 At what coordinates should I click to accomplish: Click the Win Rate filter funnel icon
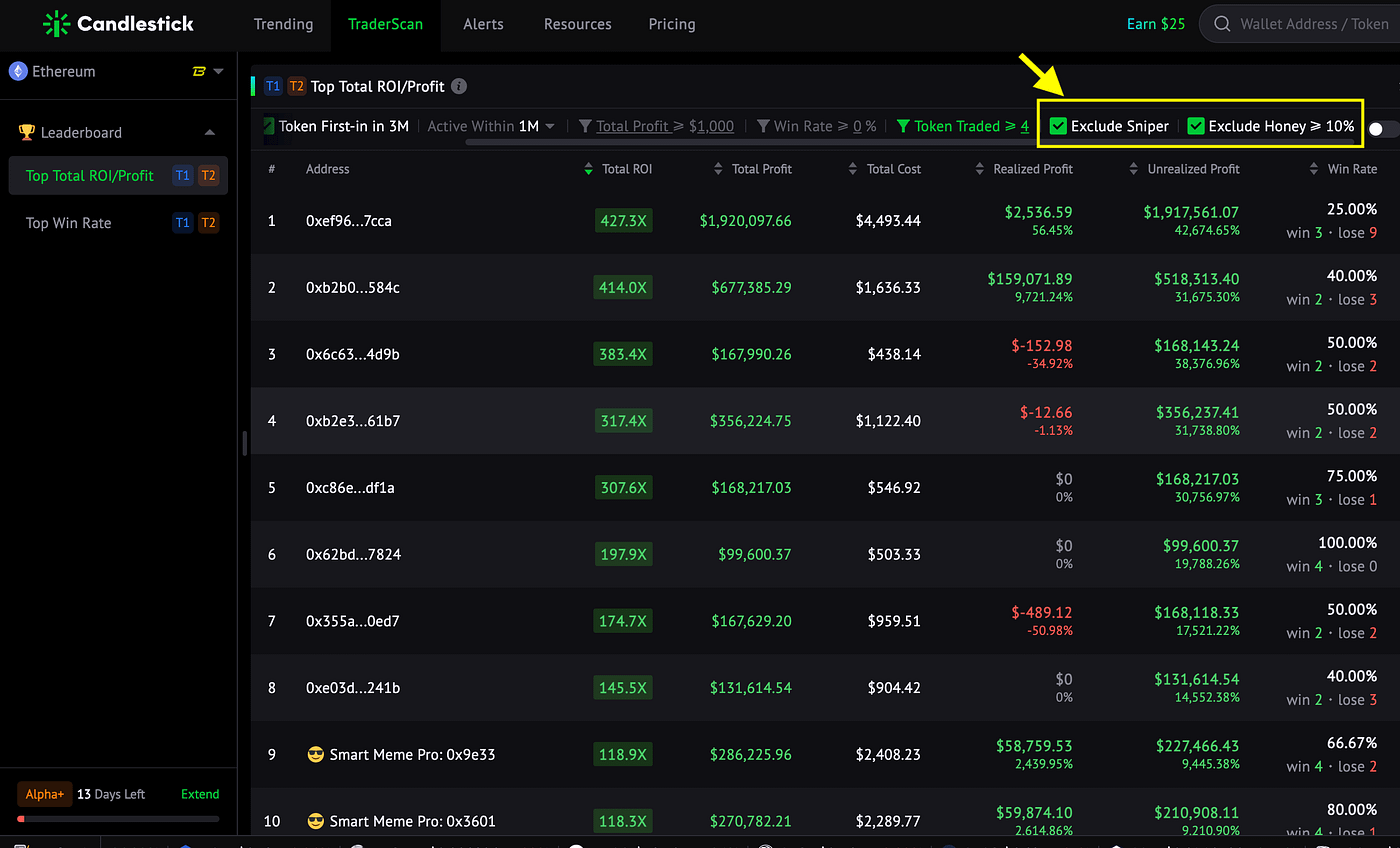[763, 126]
